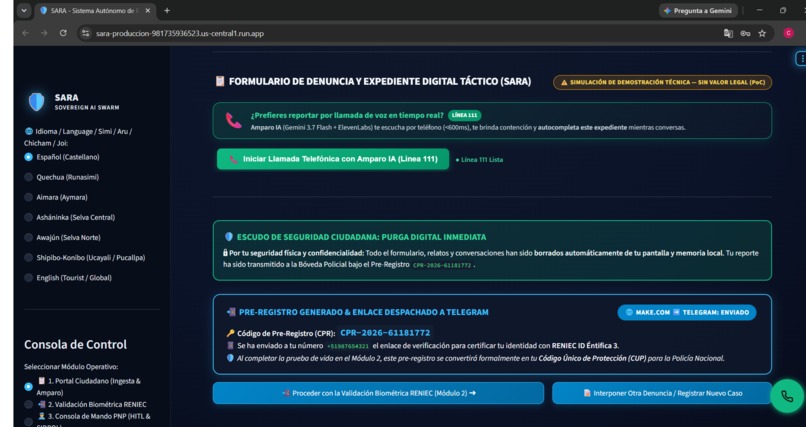
Task: Click Seleccionar Módulo Operativo label
Action: point(71,367)
